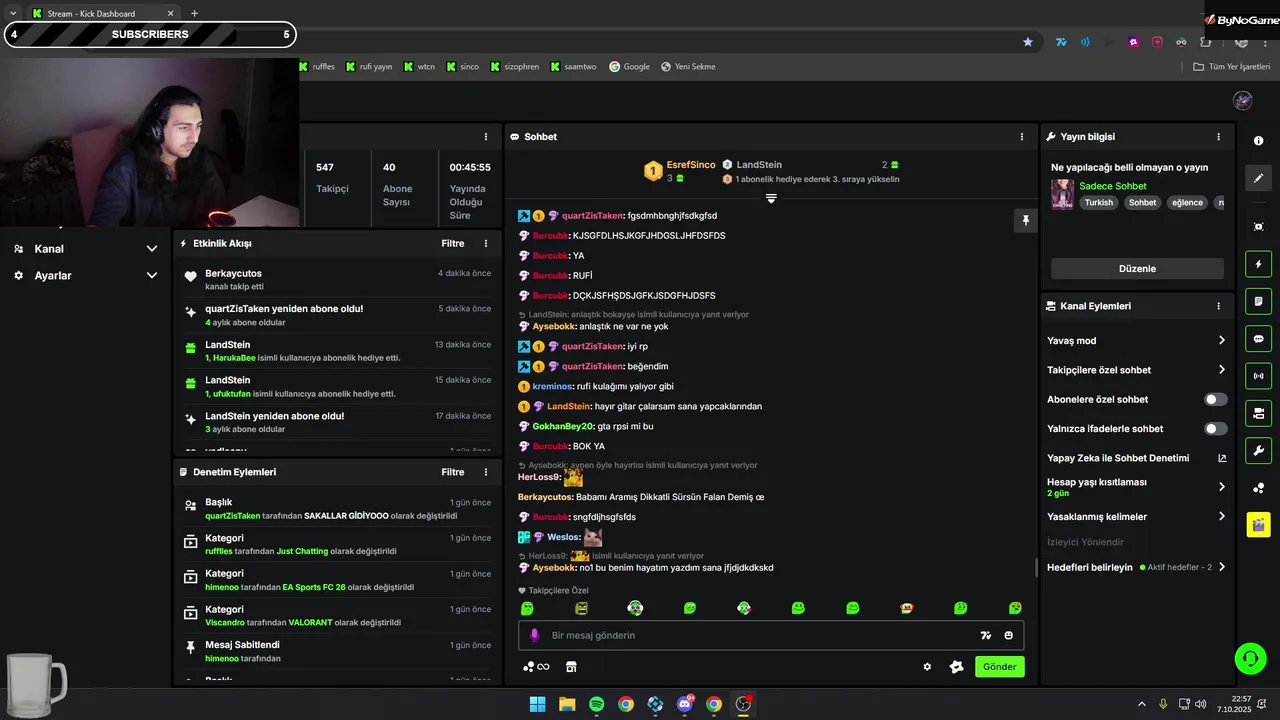Click the pencil edit icon in right sidebar
1280x720 pixels.
(x=1258, y=178)
